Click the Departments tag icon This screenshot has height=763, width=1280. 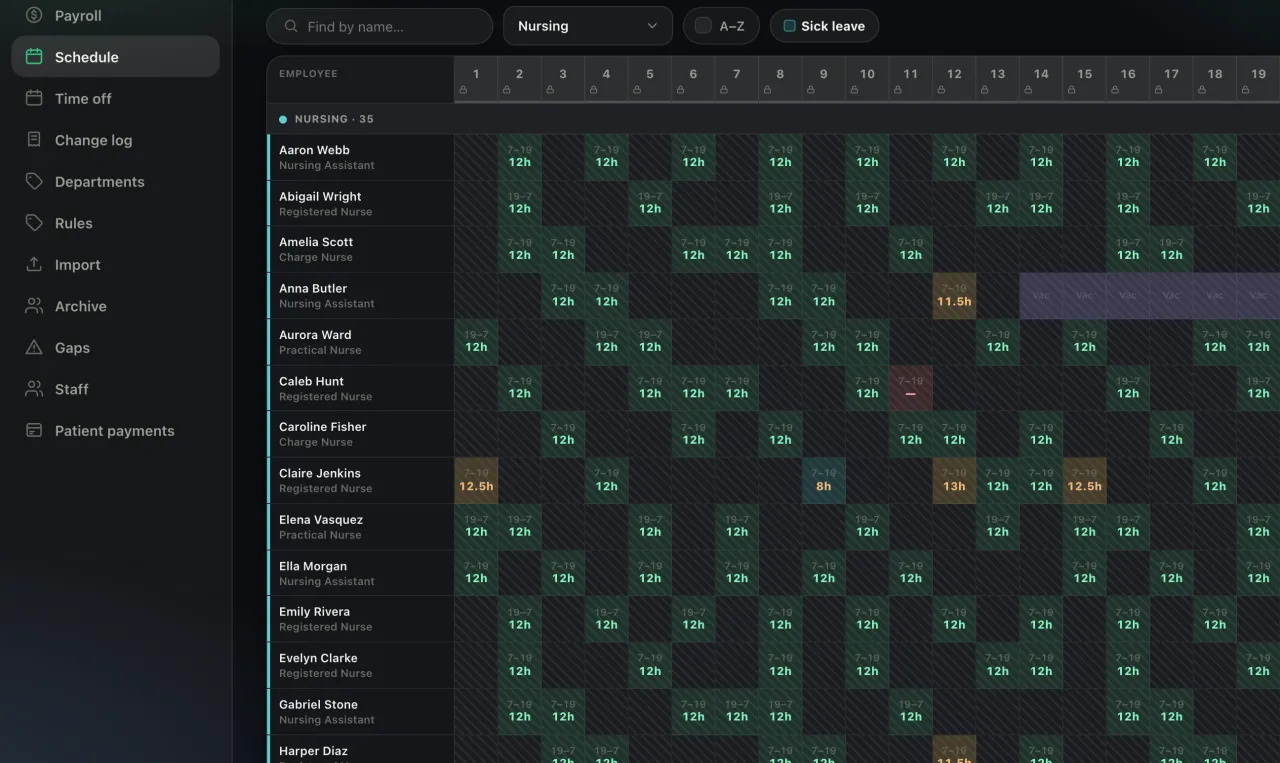(34, 181)
